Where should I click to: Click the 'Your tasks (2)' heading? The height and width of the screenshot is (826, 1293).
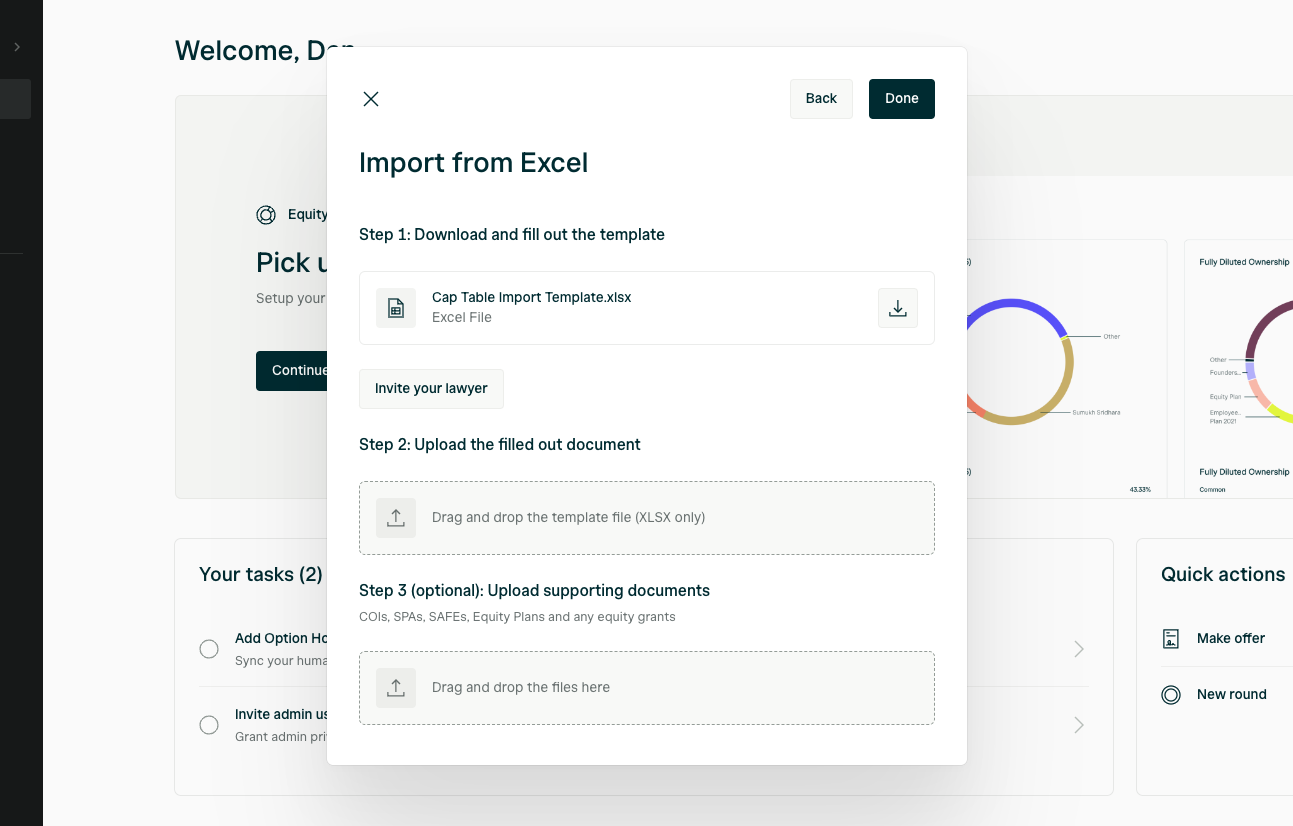point(261,574)
